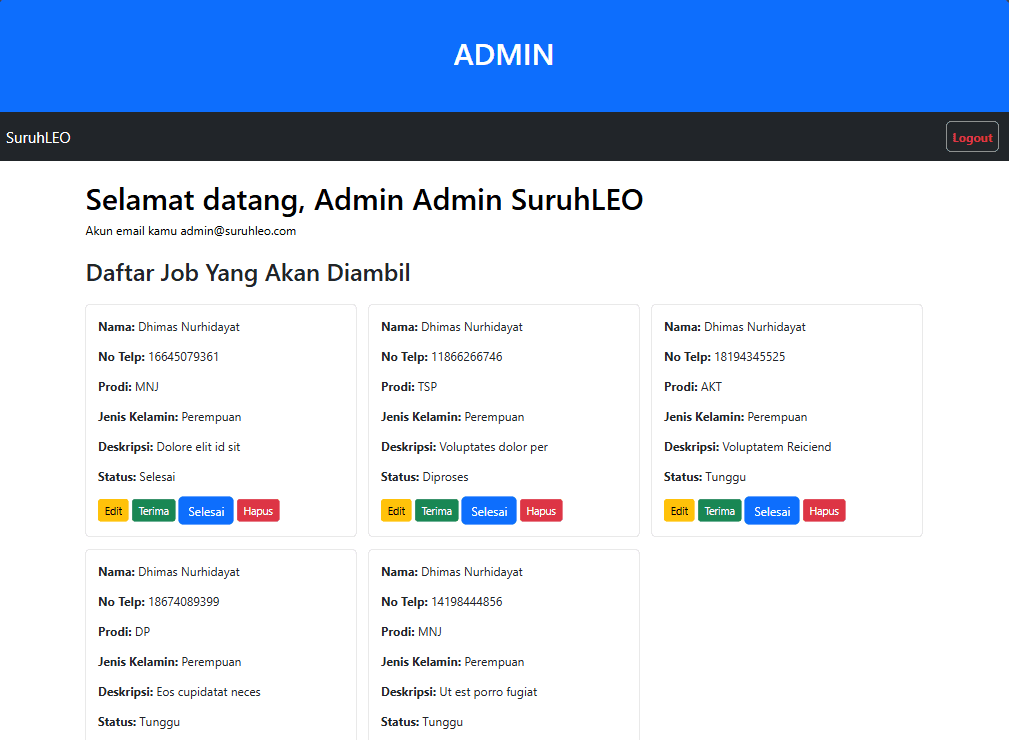Image resolution: width=1009 pixels, height=740 pixels.
Task: Mark Selesai for the job with phone 16645079361
Action: [206, 511]
